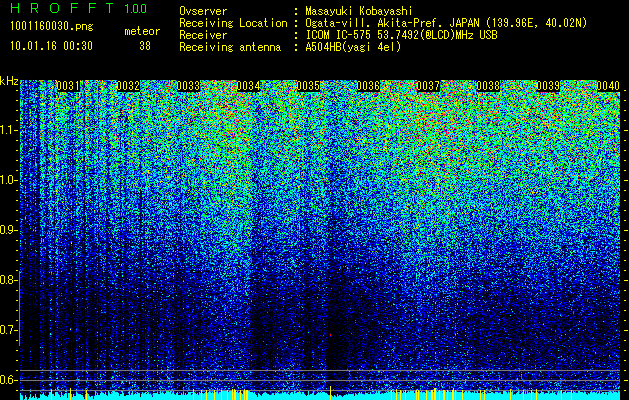Select the 0033 time marker

pos(188,86)
